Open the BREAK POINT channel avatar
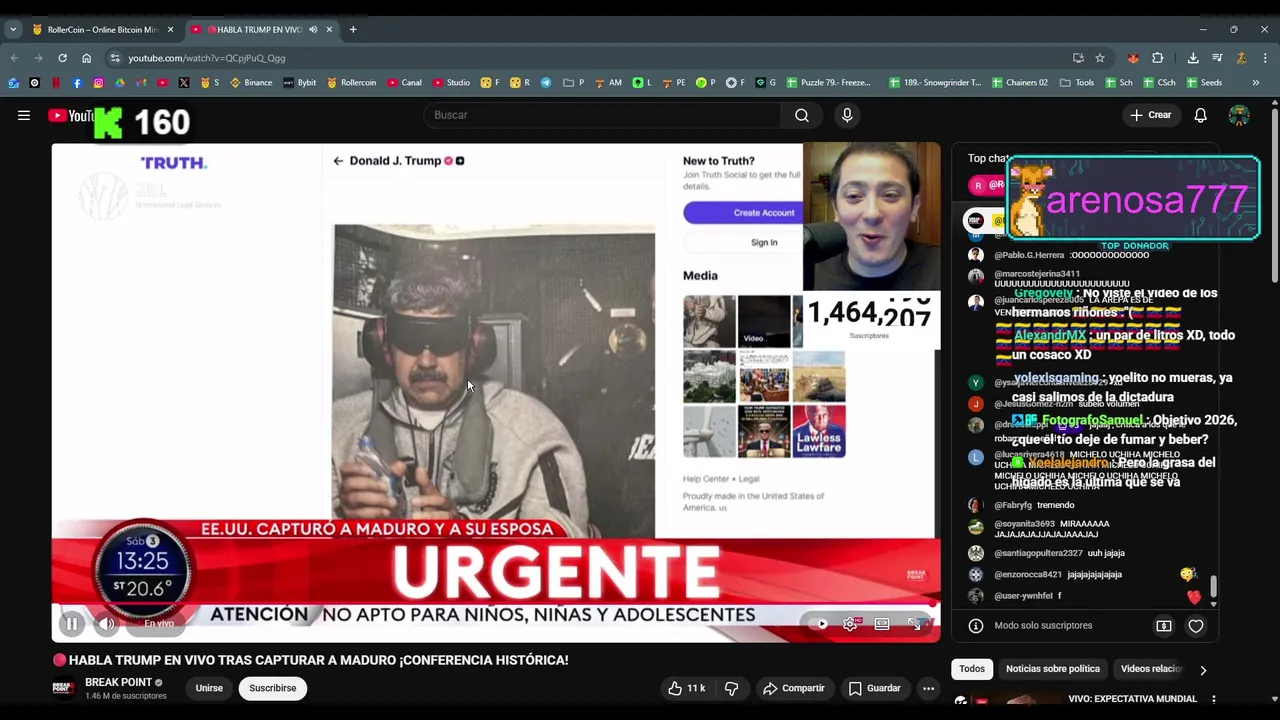Viewport: 1280px width, 720px height. tap(63, 688)
